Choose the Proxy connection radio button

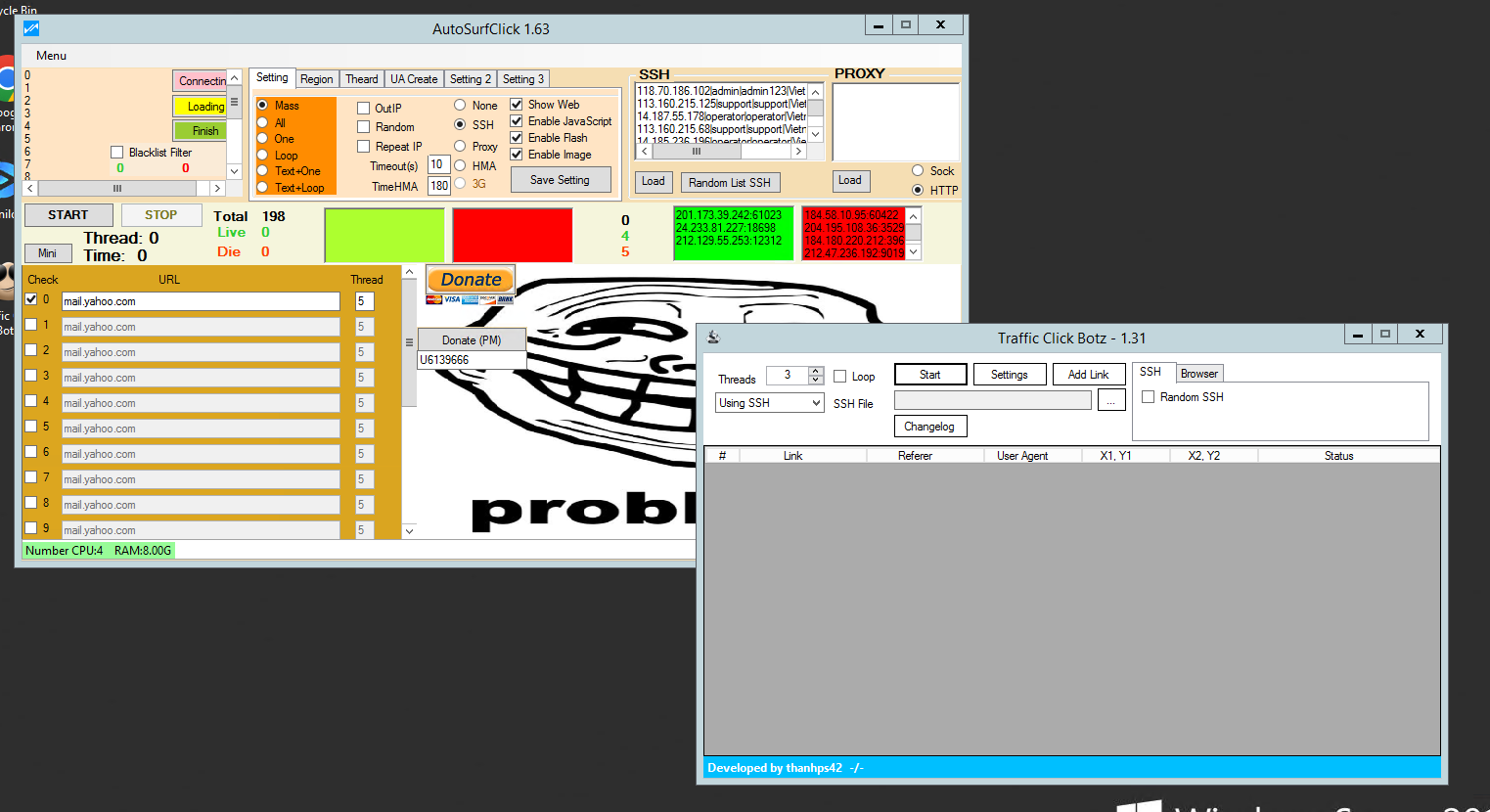click(x=460, y=146)
